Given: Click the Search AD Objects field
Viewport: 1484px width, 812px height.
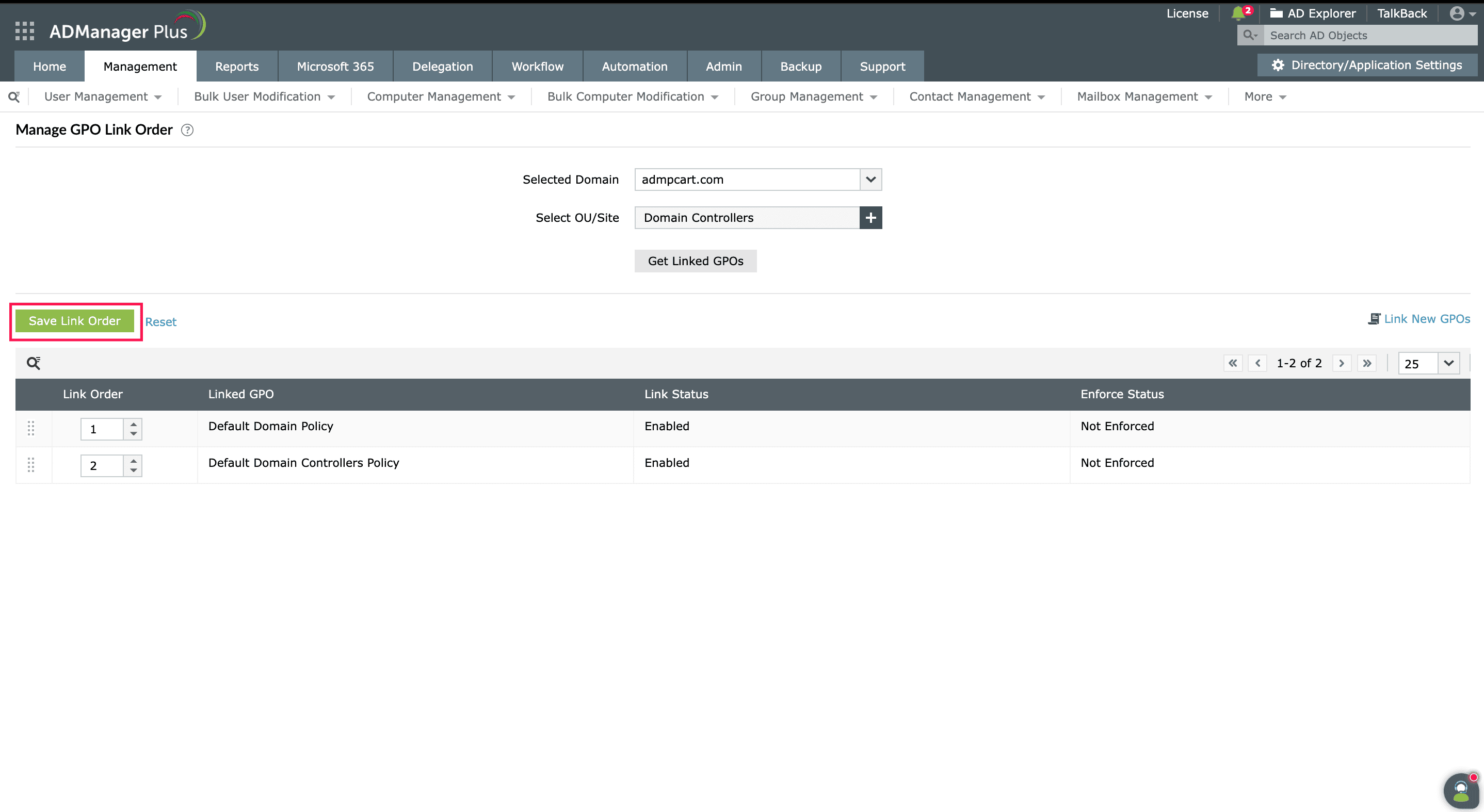Looking at the screenshot, I should (1370, 35).
